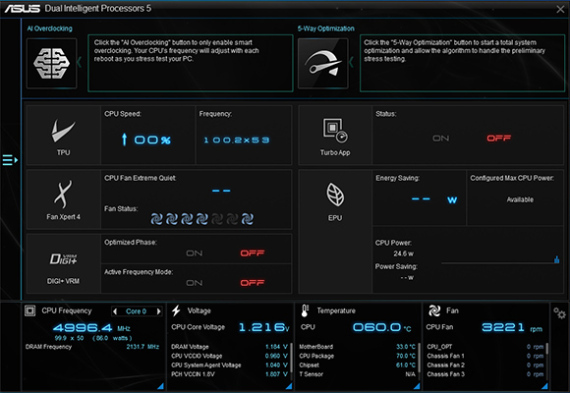
Task: Collapse the AI Overclocking description arrow
Action: tap(80, 63)
